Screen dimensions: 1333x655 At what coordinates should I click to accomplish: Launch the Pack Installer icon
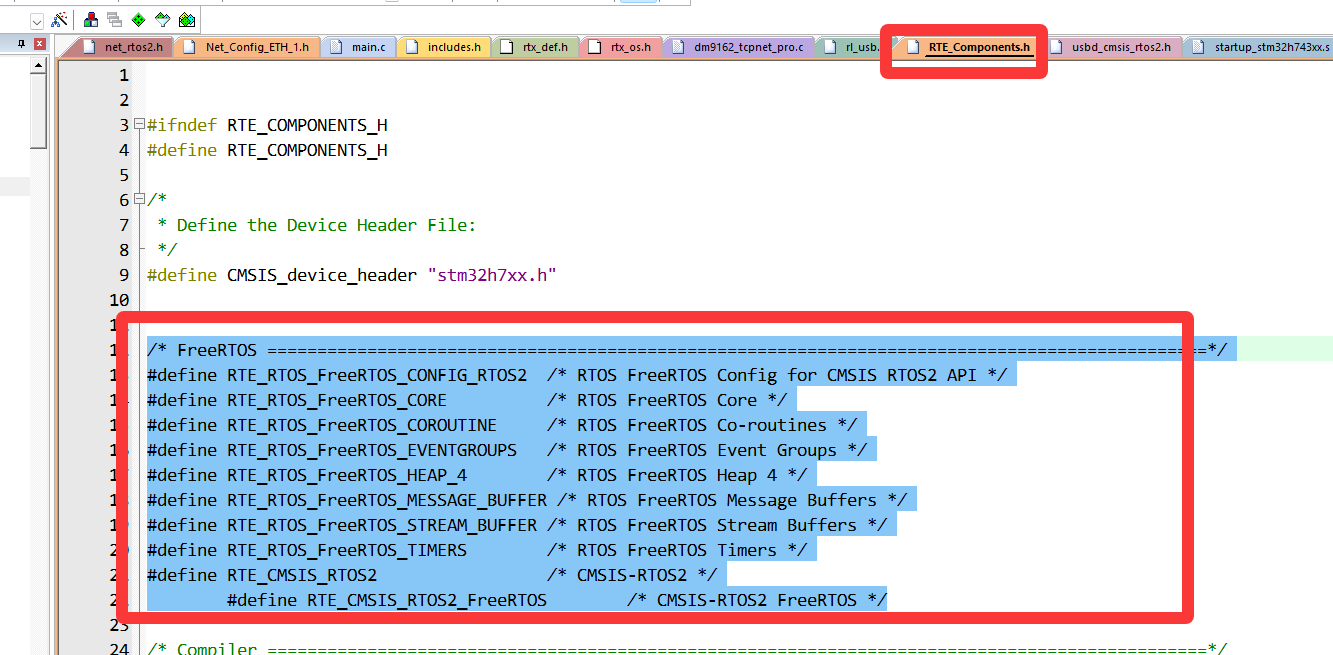pos(186,19)
